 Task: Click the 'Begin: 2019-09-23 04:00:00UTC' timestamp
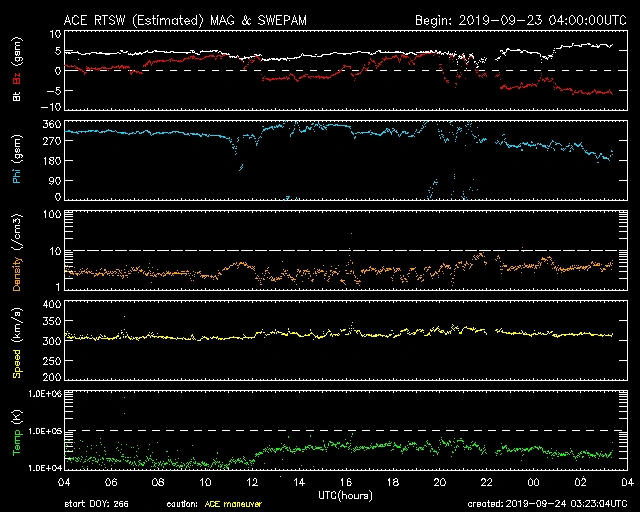(x=521, y=20)
